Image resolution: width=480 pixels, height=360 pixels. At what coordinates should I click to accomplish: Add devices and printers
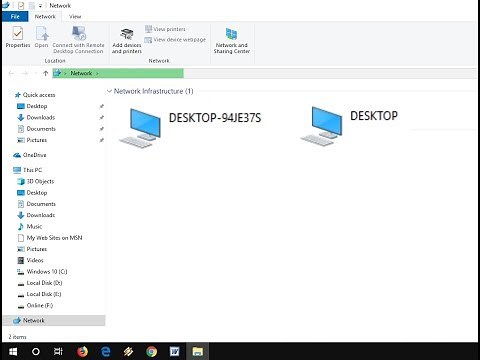(x=127, y=40)
